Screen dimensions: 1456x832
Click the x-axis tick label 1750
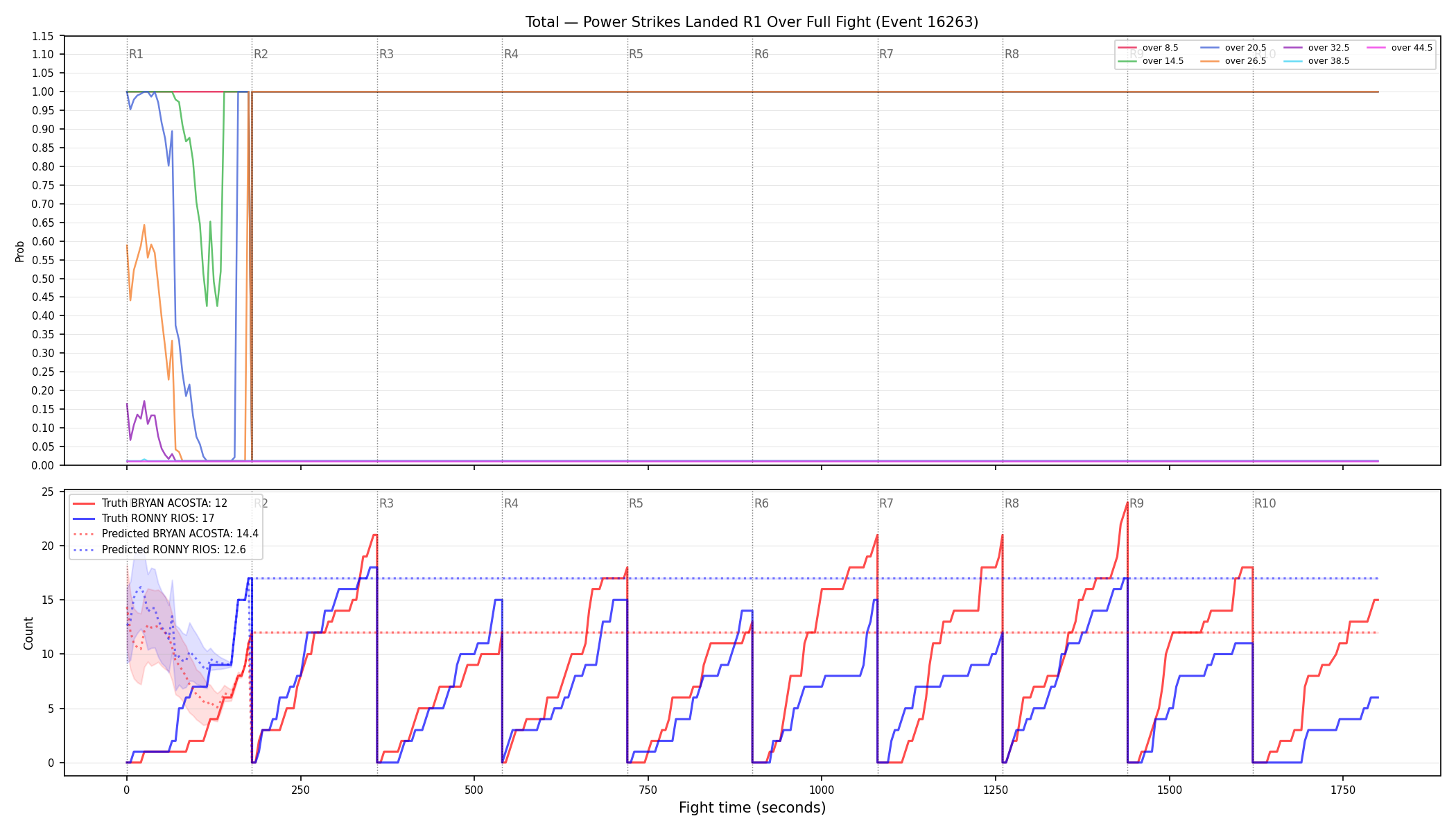pyautogui.click(x=1343, y=790)
